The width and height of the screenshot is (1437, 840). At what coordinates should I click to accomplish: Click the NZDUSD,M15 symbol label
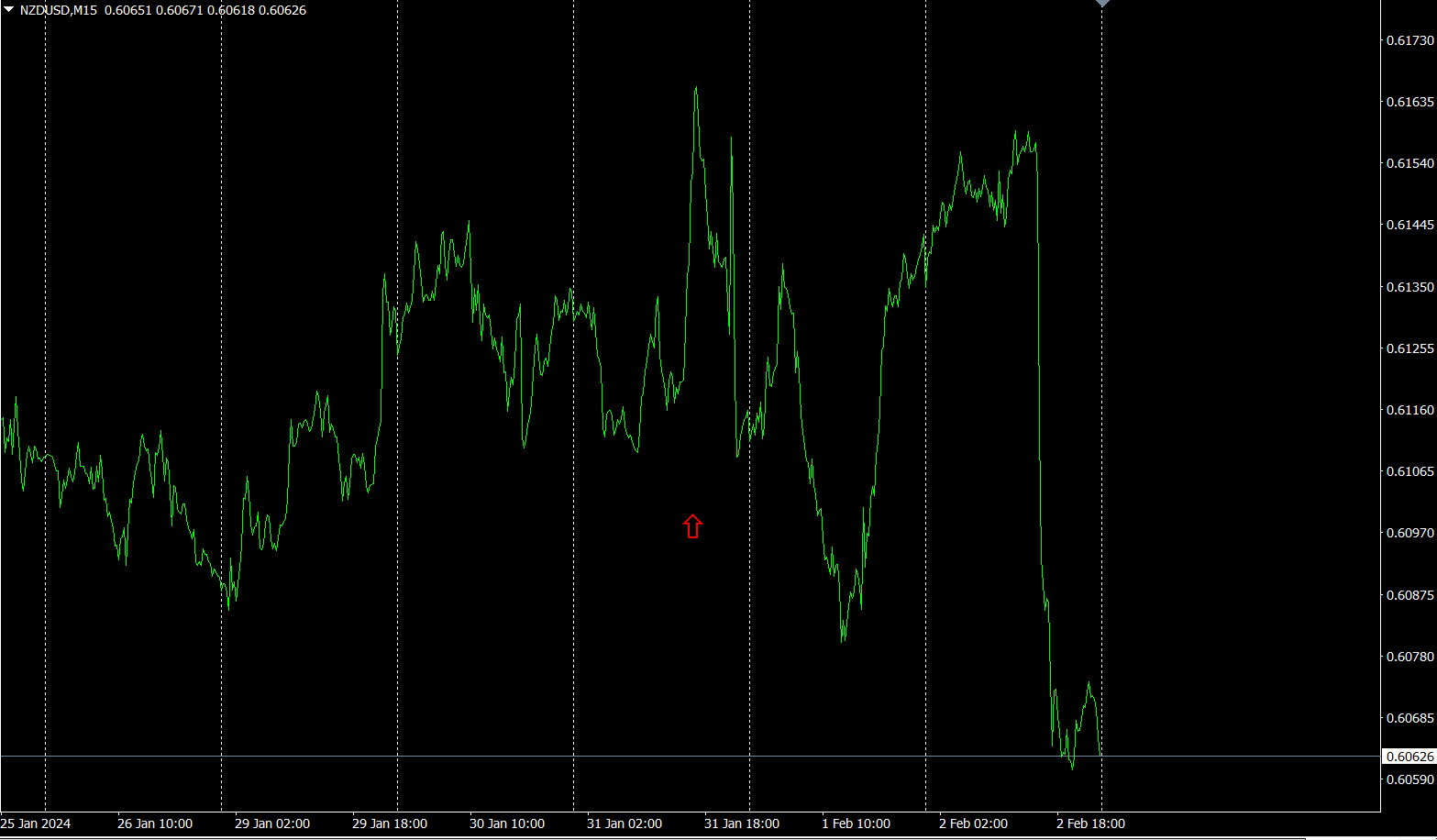(59, 10)
